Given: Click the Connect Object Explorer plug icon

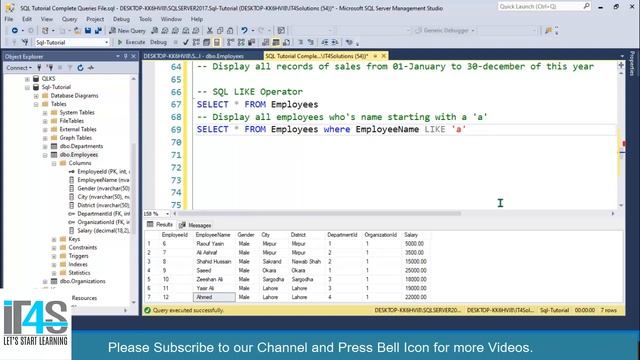Looking at the screenshot, I should click(40, 68).
